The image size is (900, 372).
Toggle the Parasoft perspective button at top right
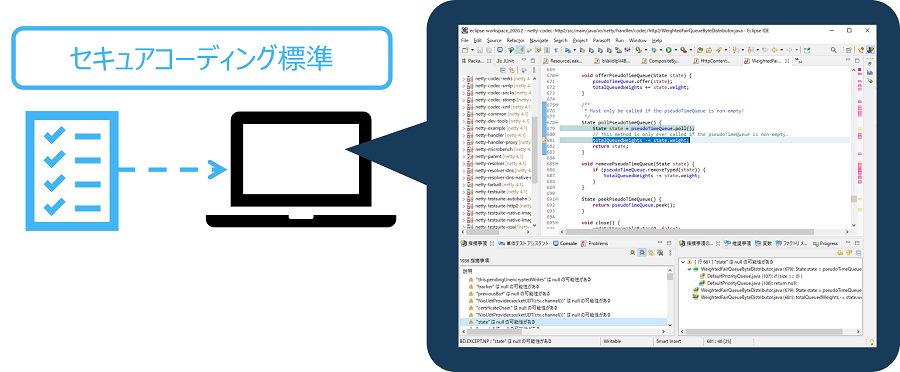click(x=871, y=50)
